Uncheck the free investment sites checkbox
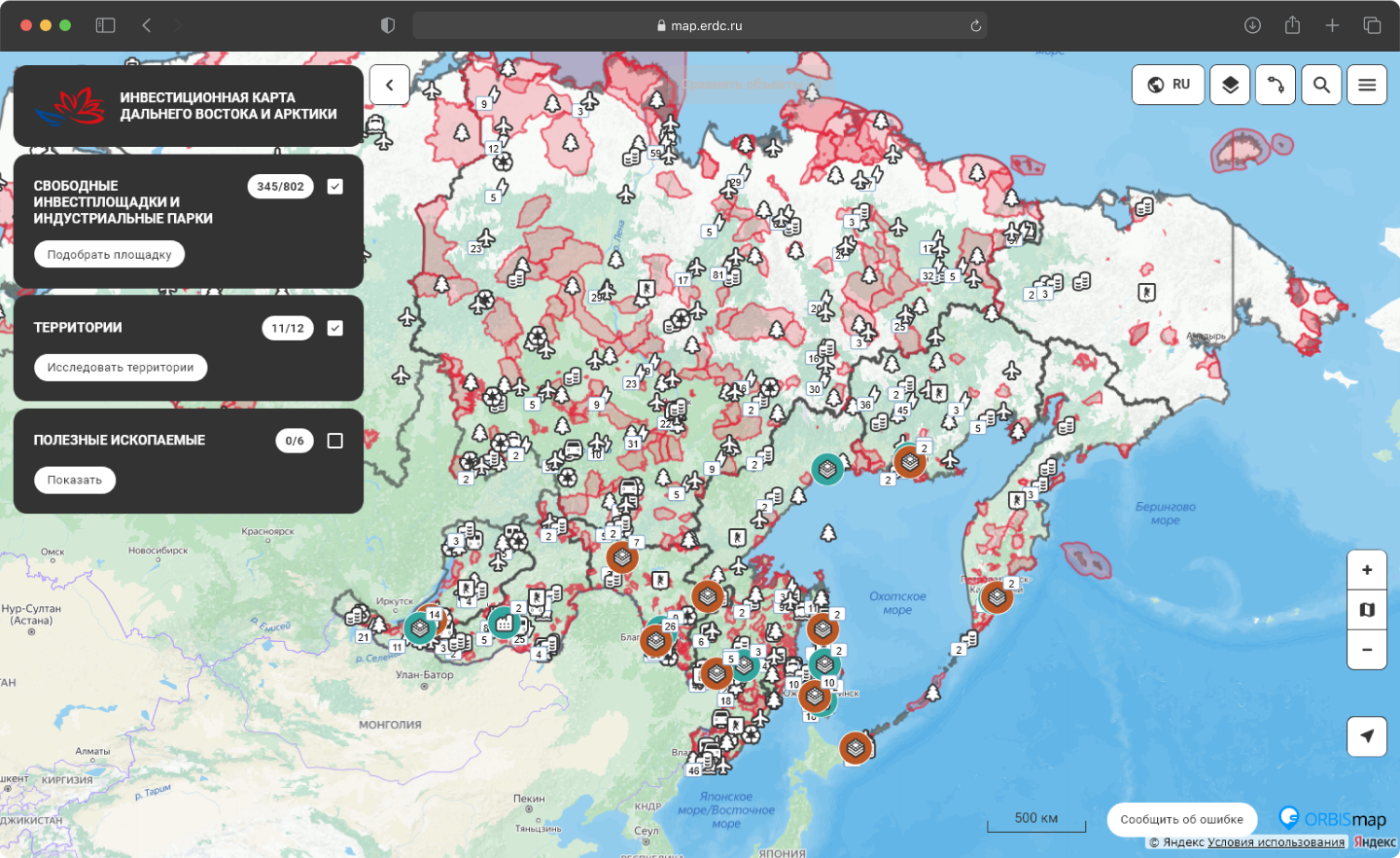The width and height of the screenshot is (1400, 858). click(335, 187)
